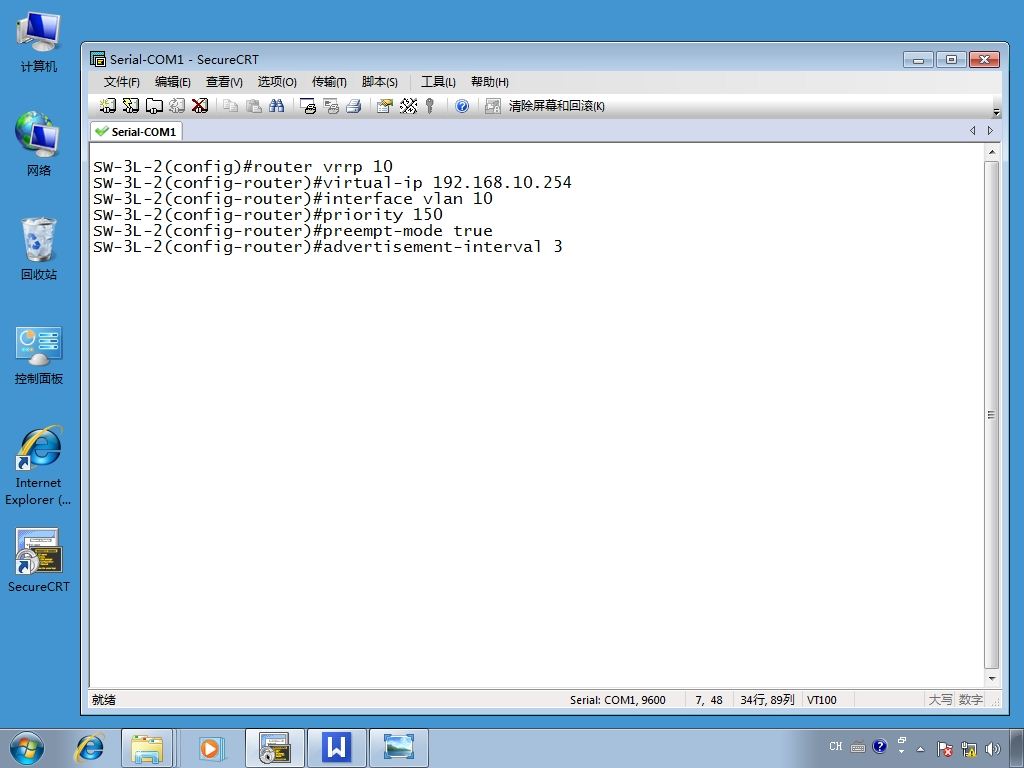Open the 查看(V) menu
1024x768 pixels.
224,82
